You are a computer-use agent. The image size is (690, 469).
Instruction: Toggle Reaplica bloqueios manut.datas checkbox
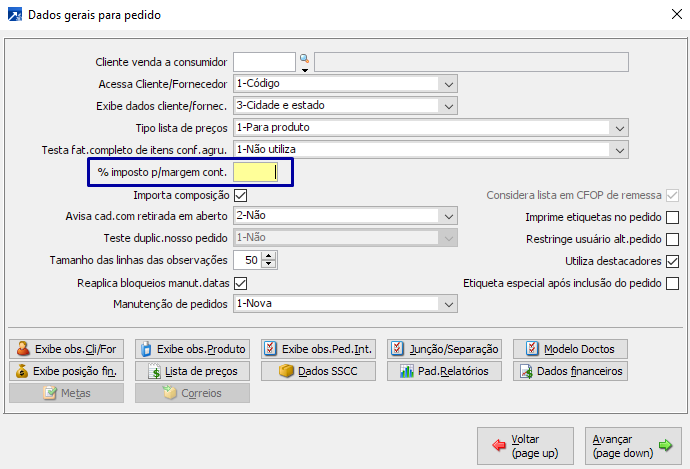[x=240, y=283]
